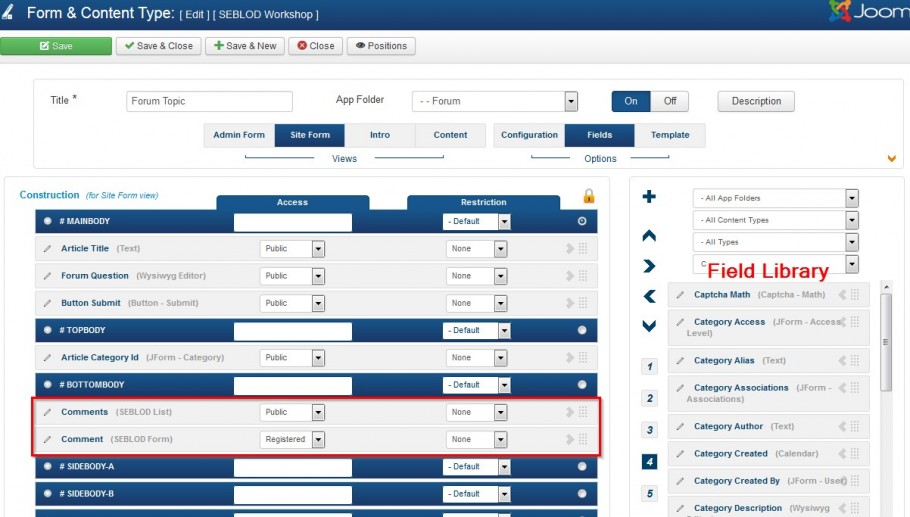This screenshot has height=517, width=910.
Task: Edit Category Author library pencil icon
Action: click(x=680, y=426)
